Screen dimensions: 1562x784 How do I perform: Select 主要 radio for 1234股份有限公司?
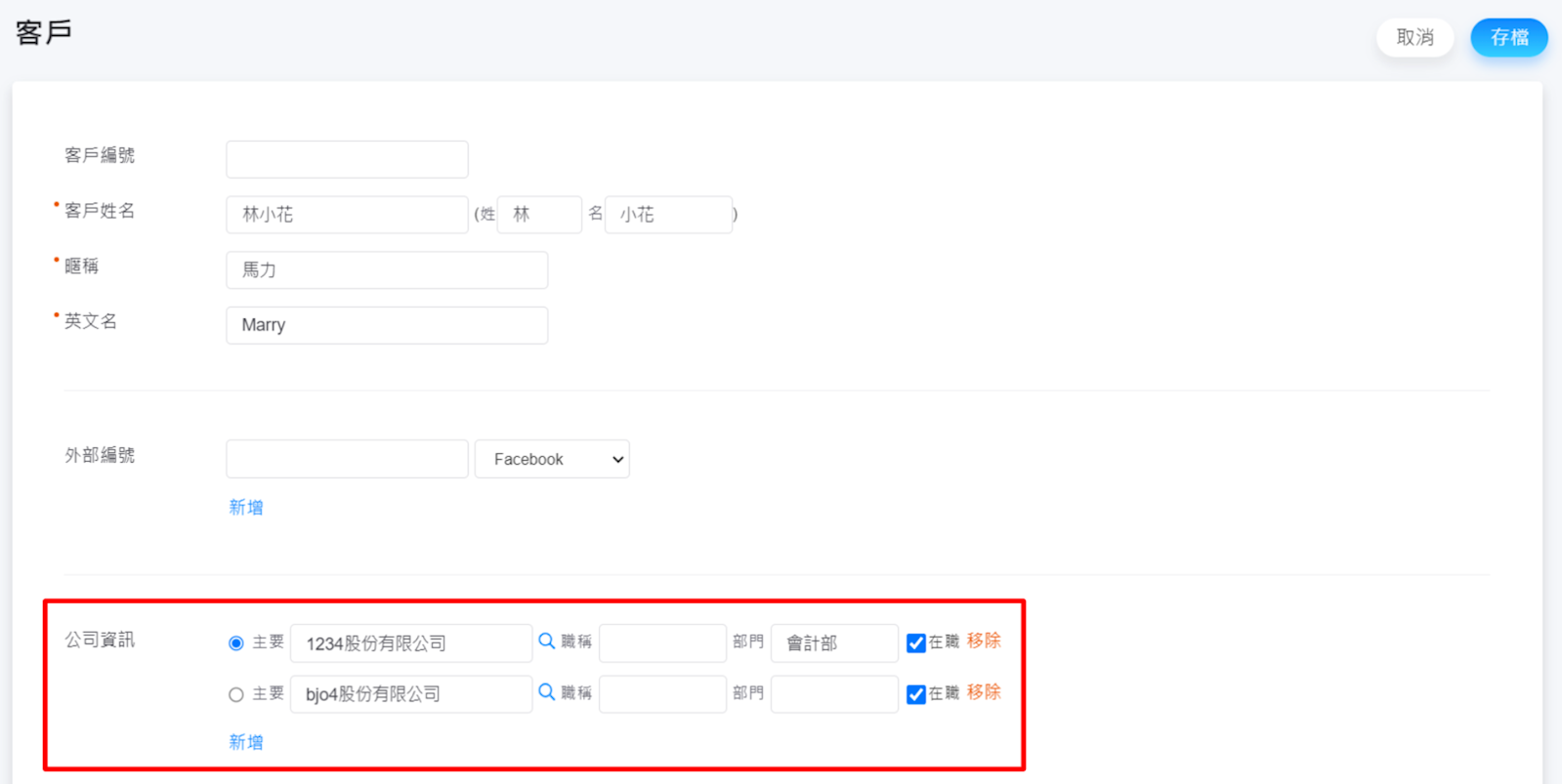235,643
